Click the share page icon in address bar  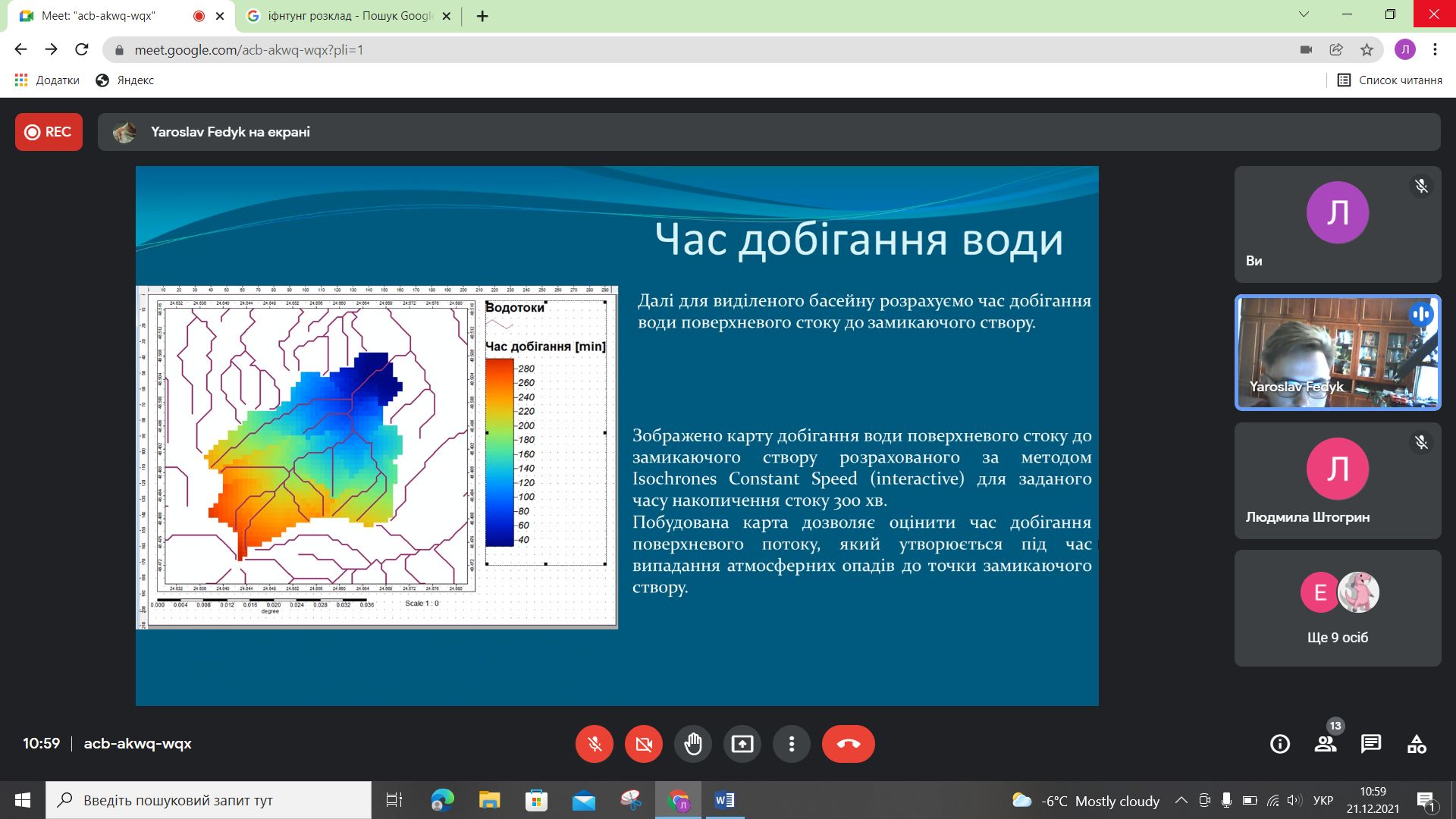tap(1336, 50)
